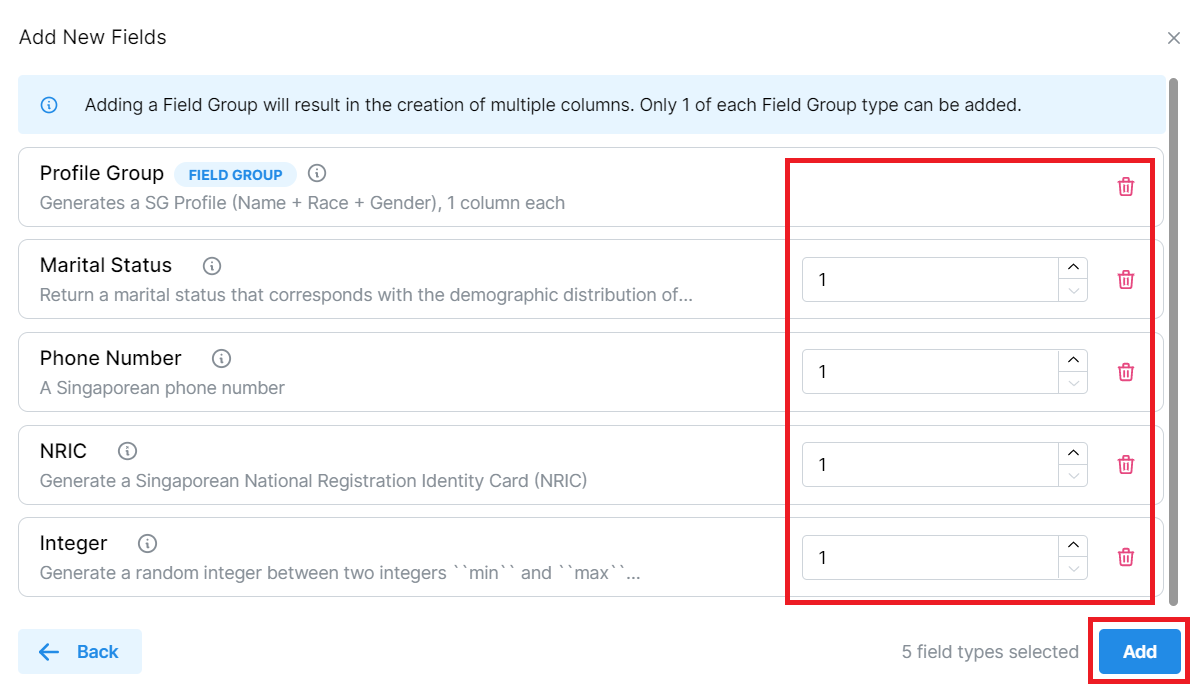1198x692 pixels.
Task: Increment Phone Number quantity
Action: [1073, 360]
